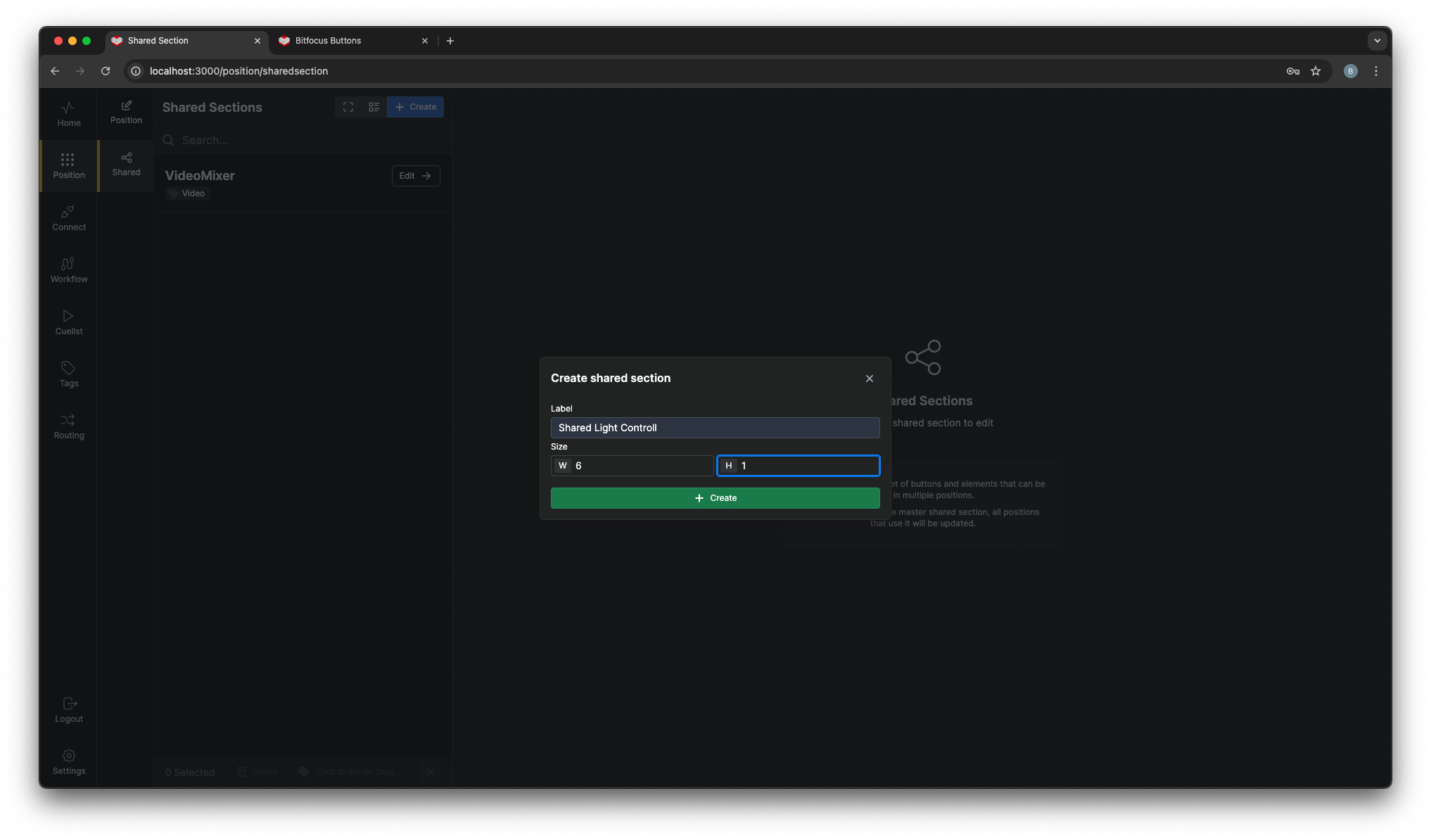Click the green Create button in dialog

(715, 498)
